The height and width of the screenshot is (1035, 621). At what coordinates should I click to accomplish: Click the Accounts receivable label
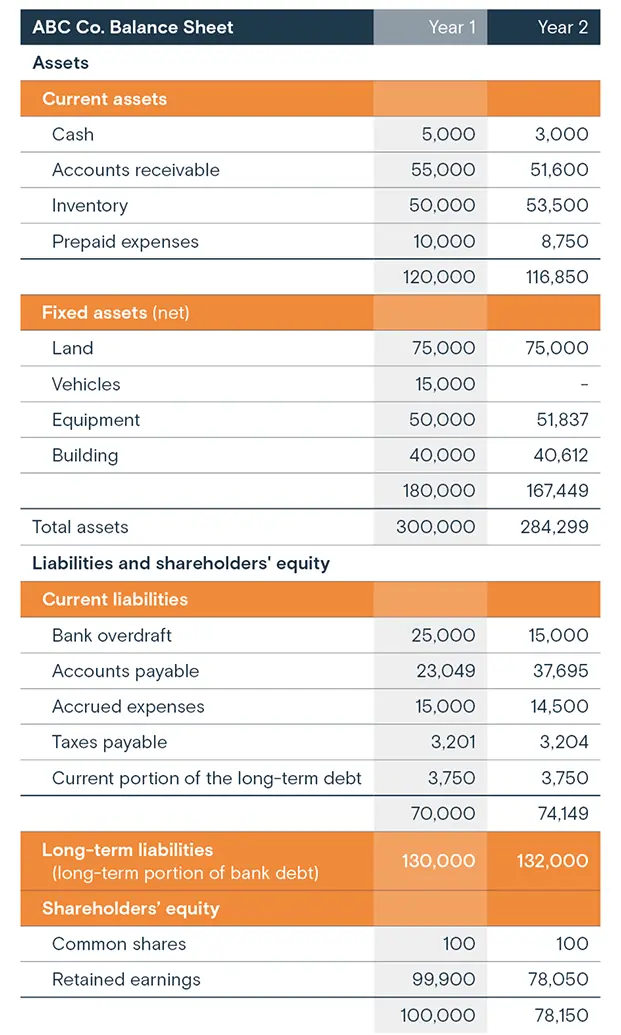pyautogui.click(x=135, y=170)
